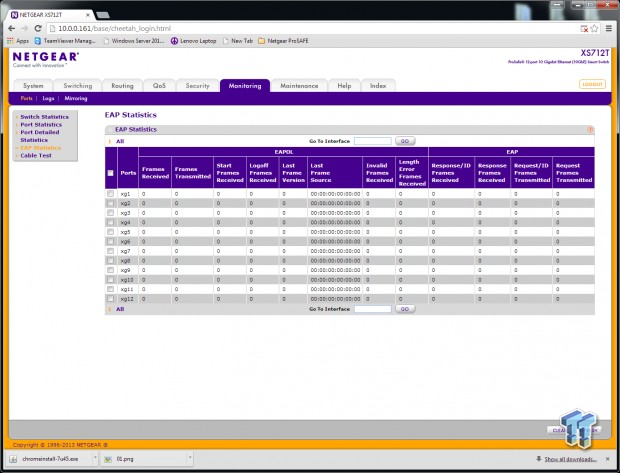Click the LOGOUT button
The height and width of the screenshot is (473, 620).
click(x=592, y=84)
